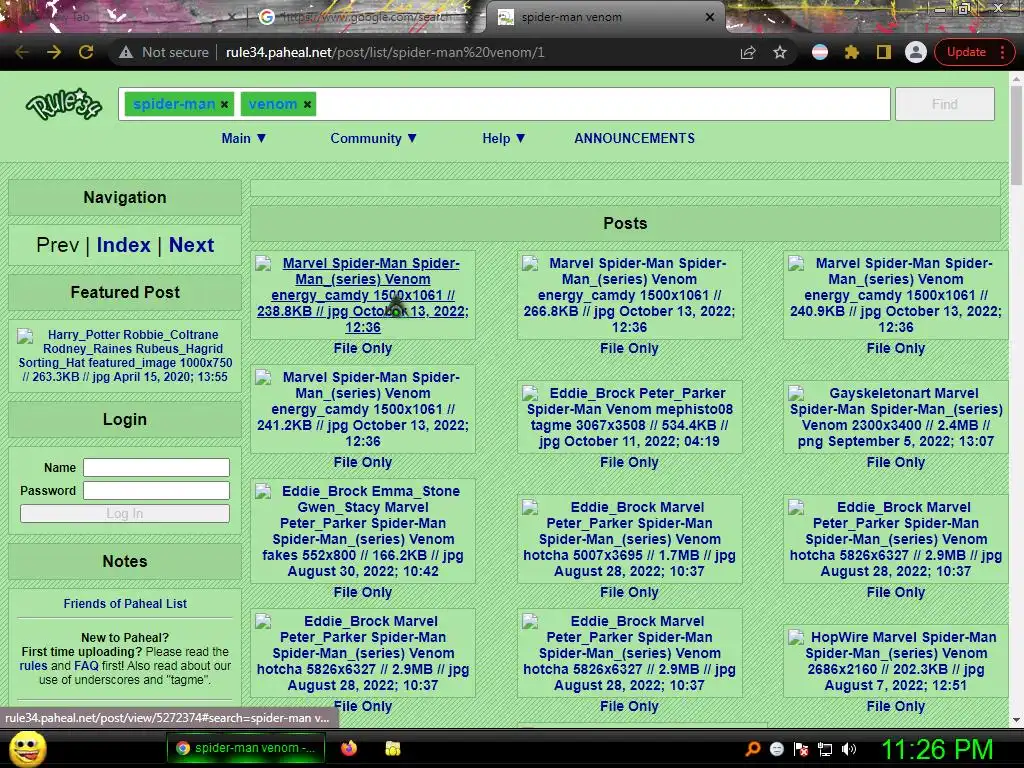Click the network monitor tray icon
Viewport: 1024px width, 768px height.
point(825,749)
